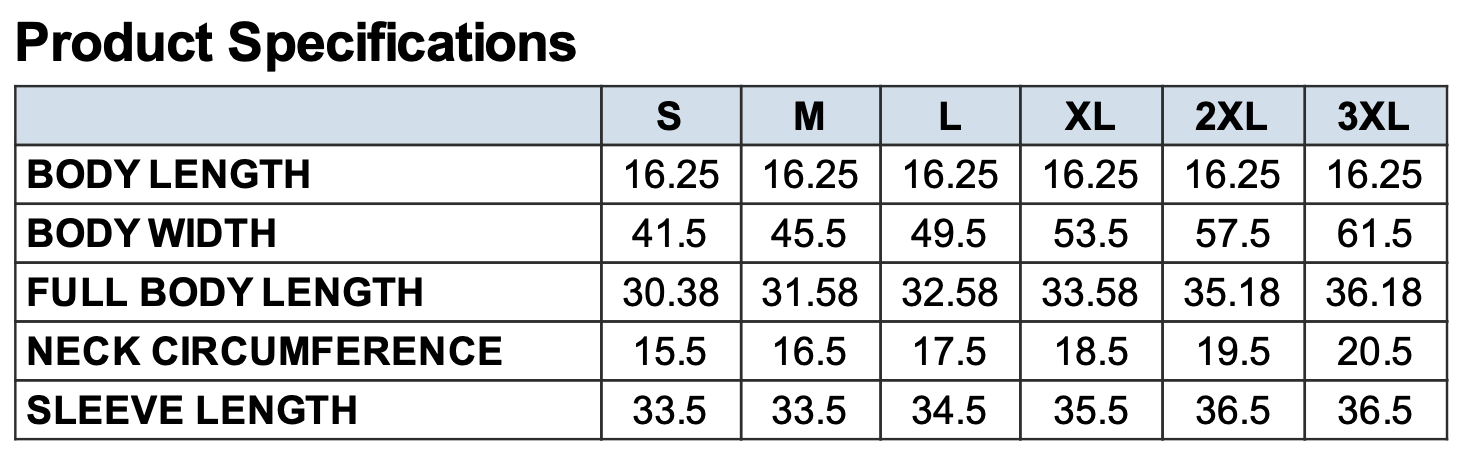Click neck circumference value 17.5
Image resolution: width=1464 pixels, height=463 pixels.
950,351
